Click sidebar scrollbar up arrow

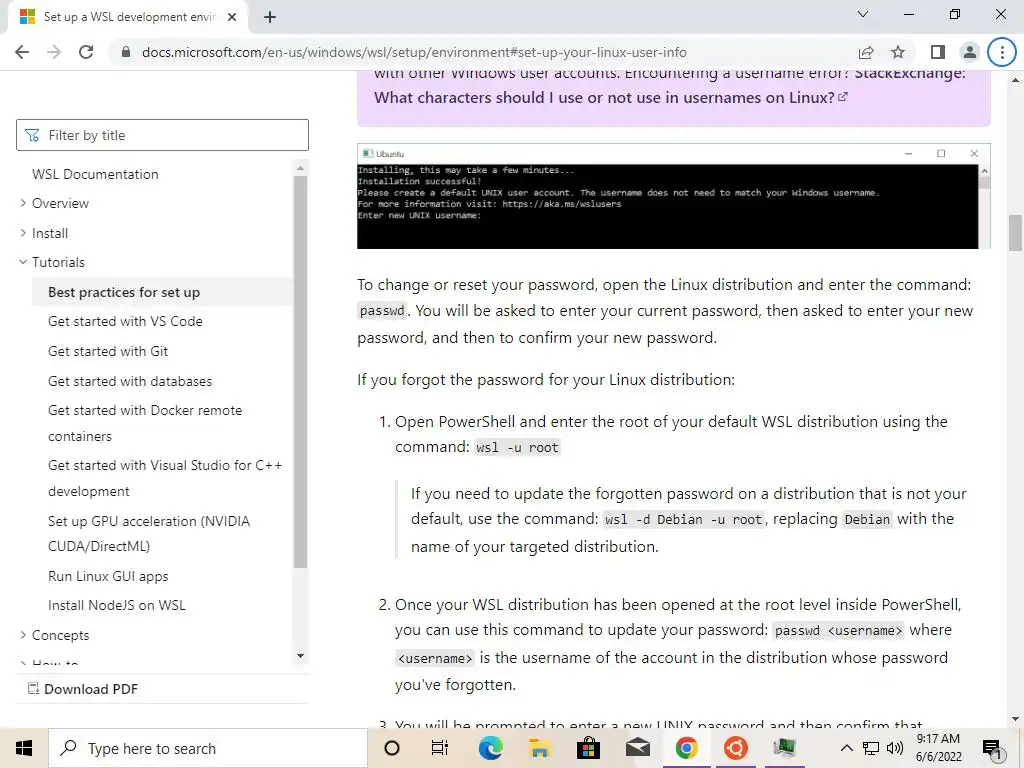pyautogui.click(x=300, y=168)
